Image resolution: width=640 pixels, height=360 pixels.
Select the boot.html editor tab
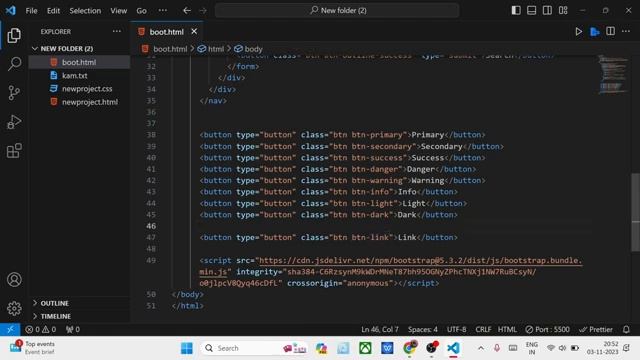coord(167,31)
